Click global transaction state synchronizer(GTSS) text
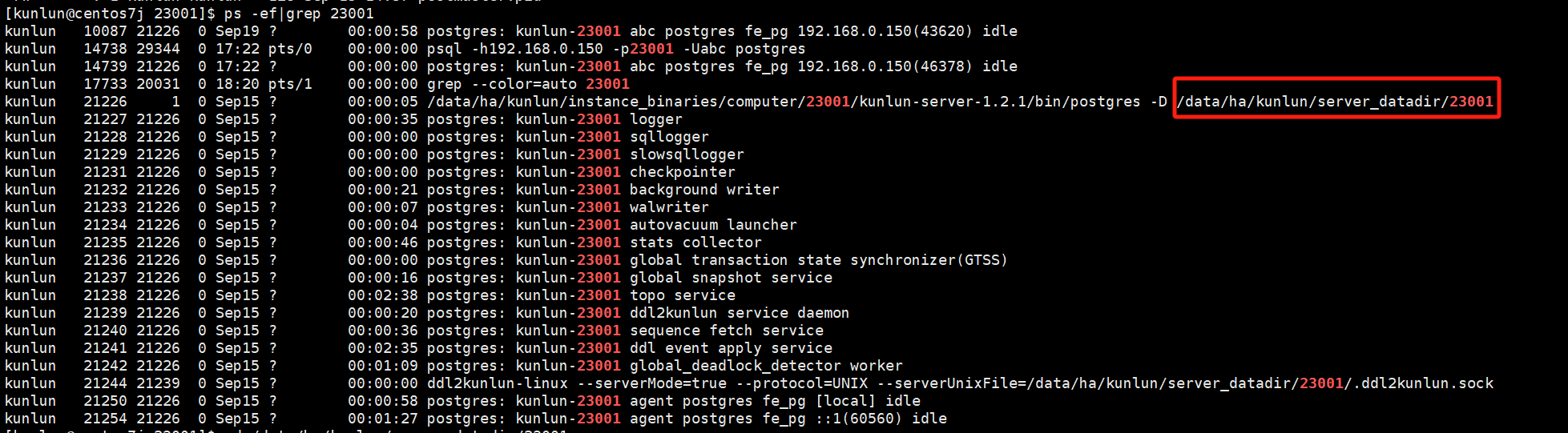Image resolution: width=1568 pixels, height=433 pixels. (819, 260)
